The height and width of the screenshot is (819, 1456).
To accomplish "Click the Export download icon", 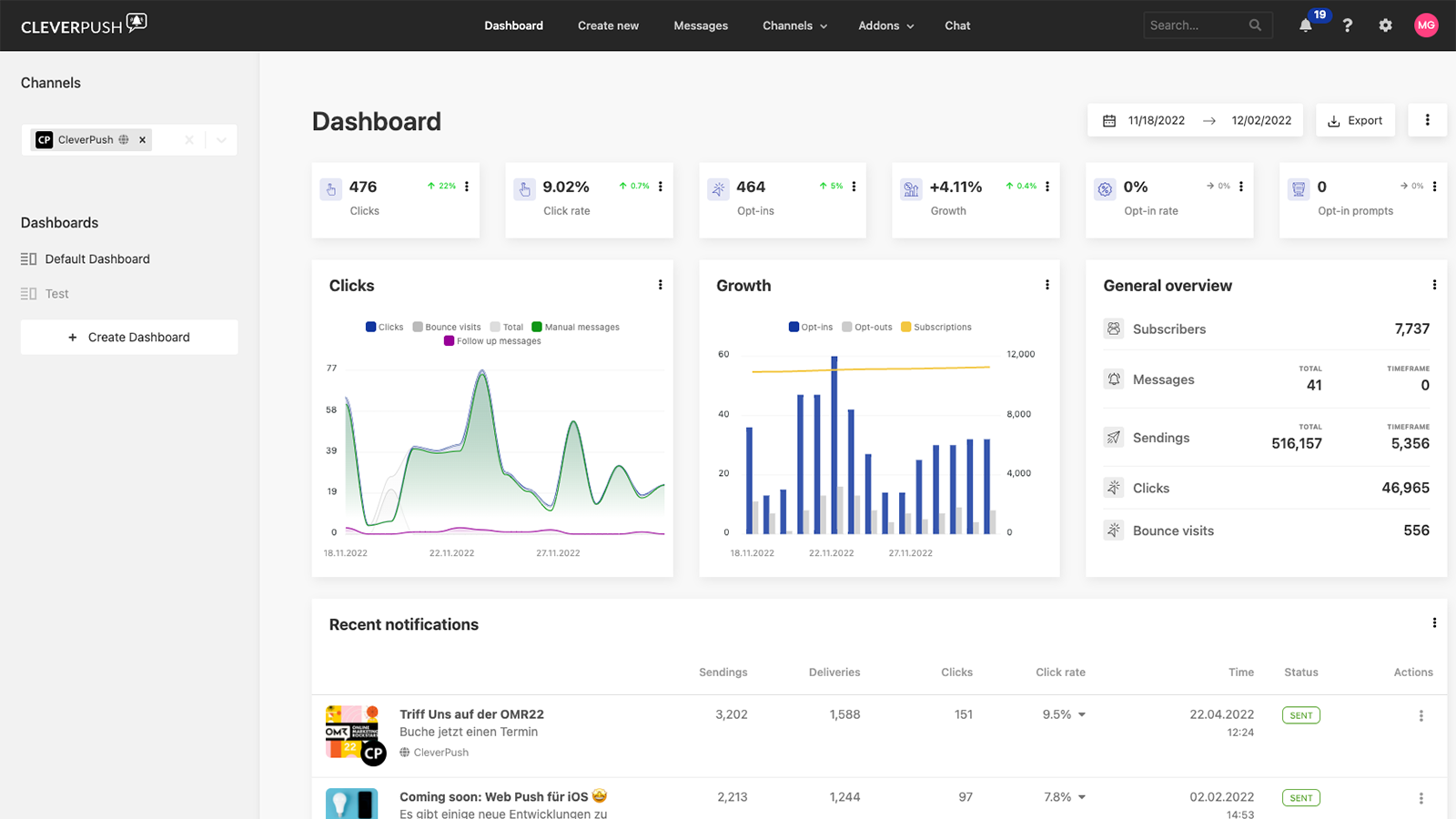I will (x=1333, y=120).
